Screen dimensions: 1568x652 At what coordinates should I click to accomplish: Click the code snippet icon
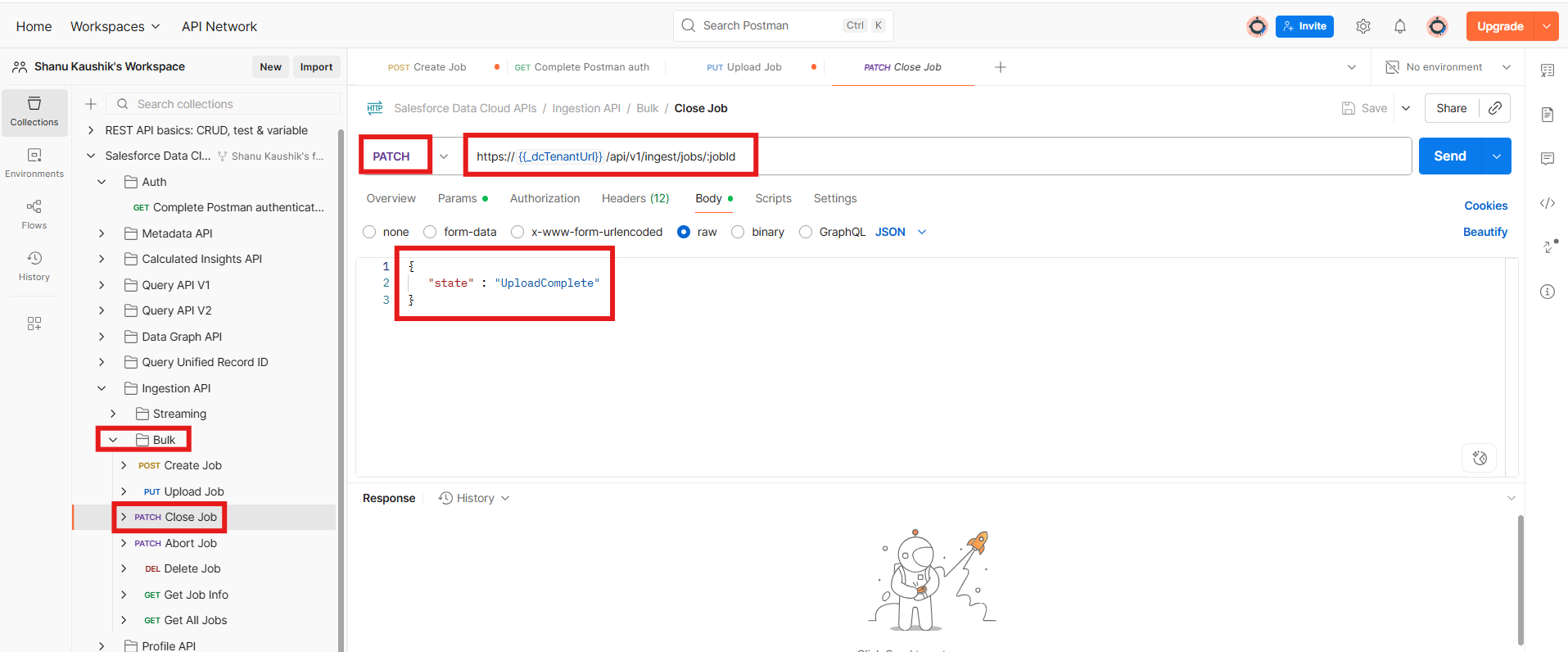[1547, 203]
